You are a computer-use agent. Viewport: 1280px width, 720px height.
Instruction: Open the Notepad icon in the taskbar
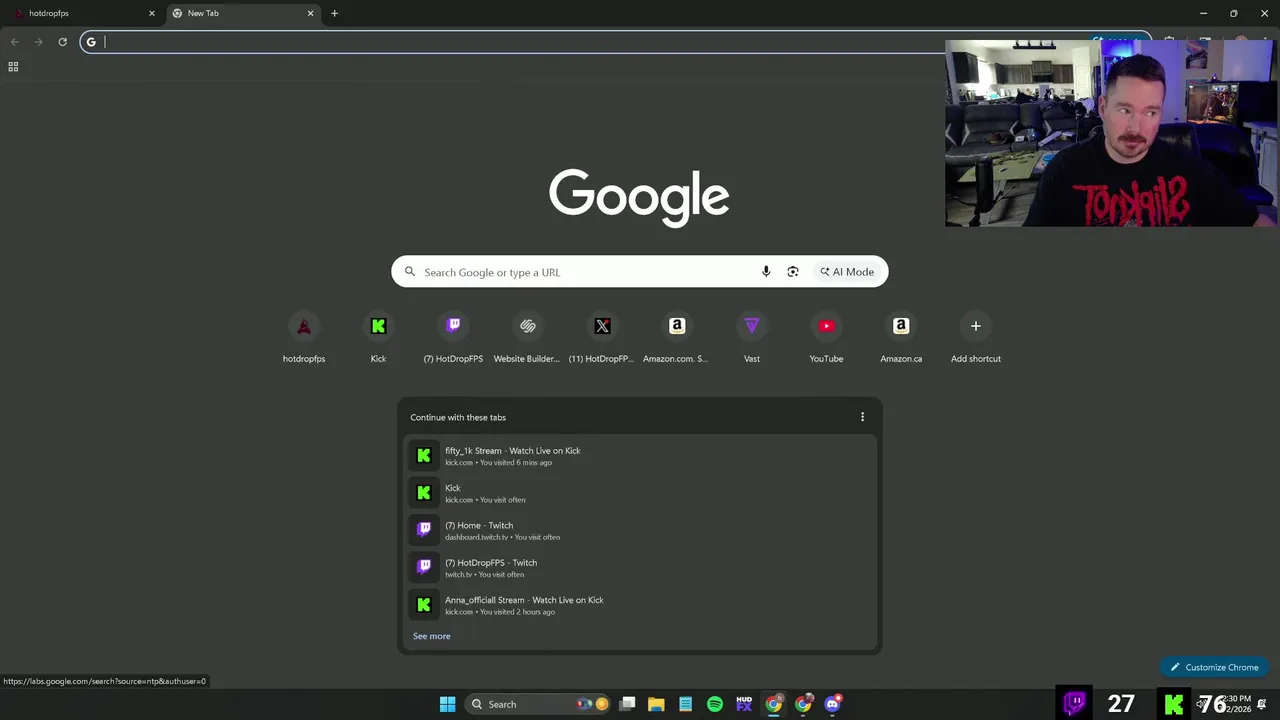[685, 704]
